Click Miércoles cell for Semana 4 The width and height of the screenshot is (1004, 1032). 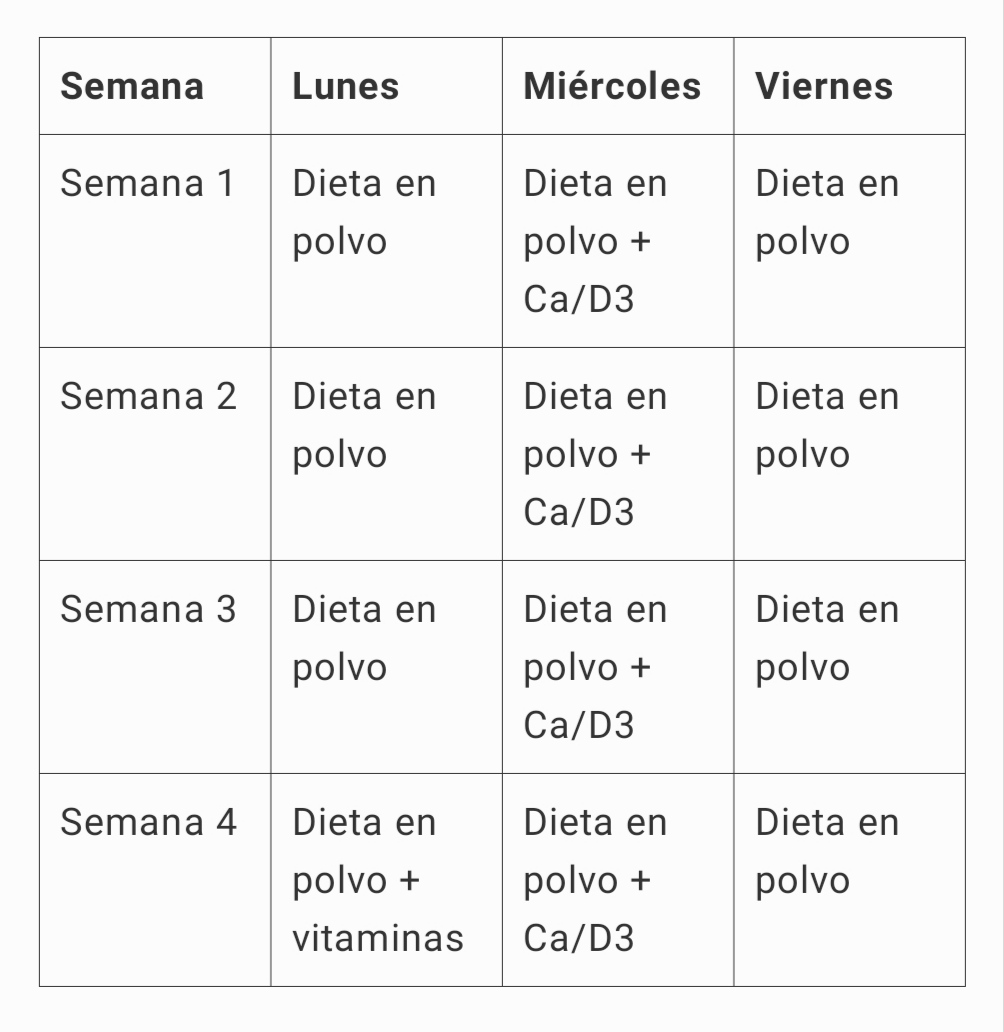[595, 880]
